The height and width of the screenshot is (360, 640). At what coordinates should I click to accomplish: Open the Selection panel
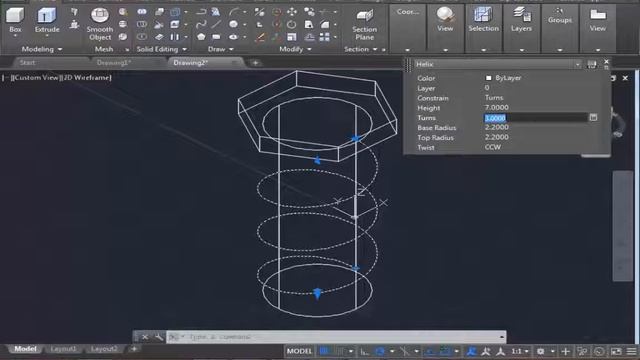tap(483, 20)
